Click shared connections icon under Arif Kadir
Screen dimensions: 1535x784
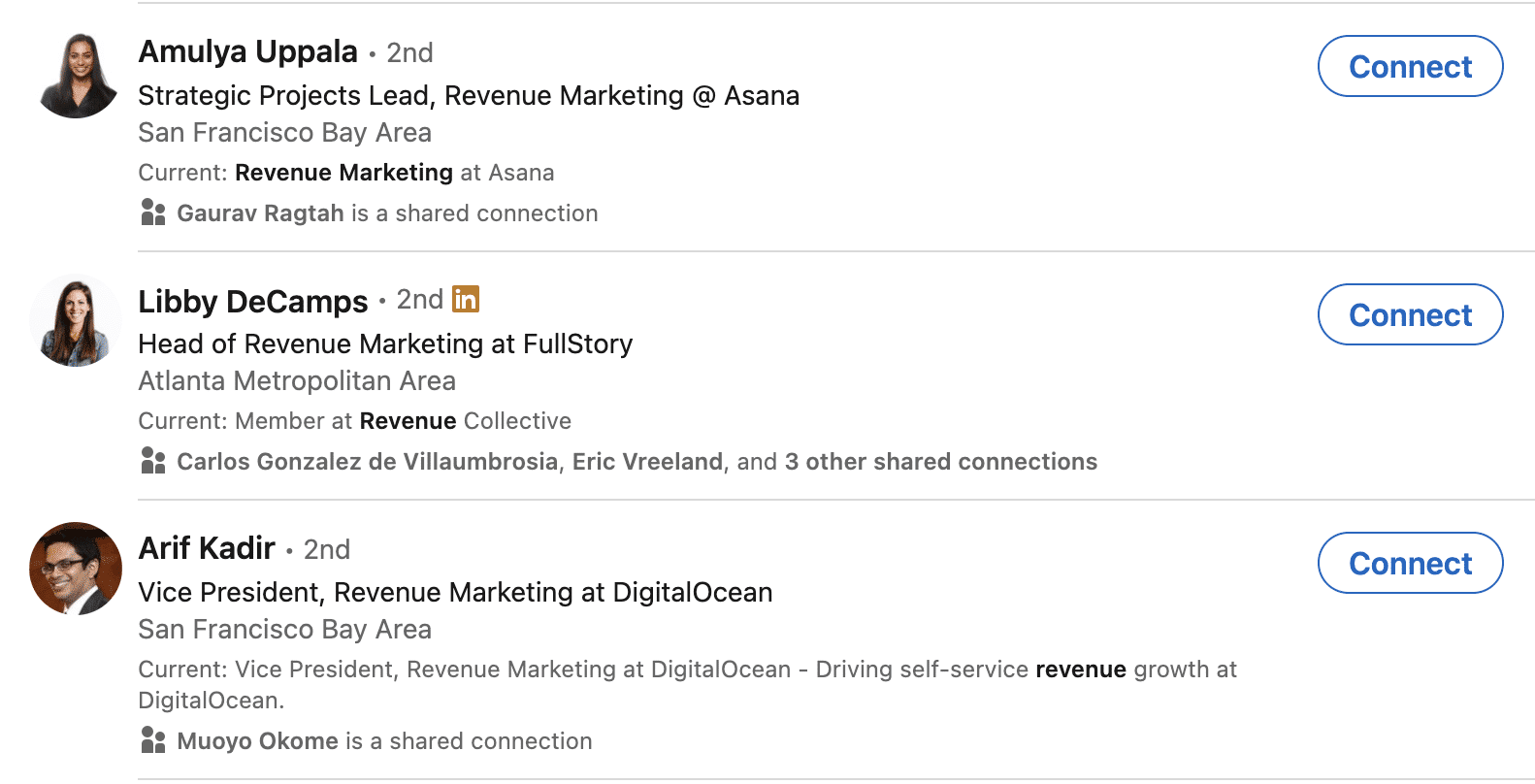pyautogui.click(x=153, y=740)
